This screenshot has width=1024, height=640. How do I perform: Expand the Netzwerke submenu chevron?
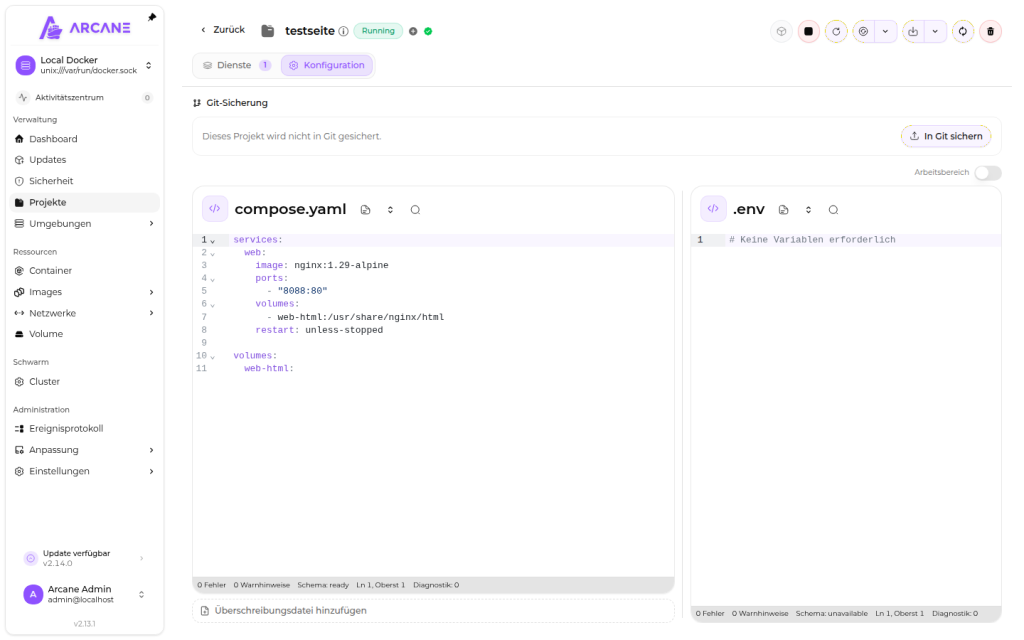pyautogui.click(x=151, y=313)
